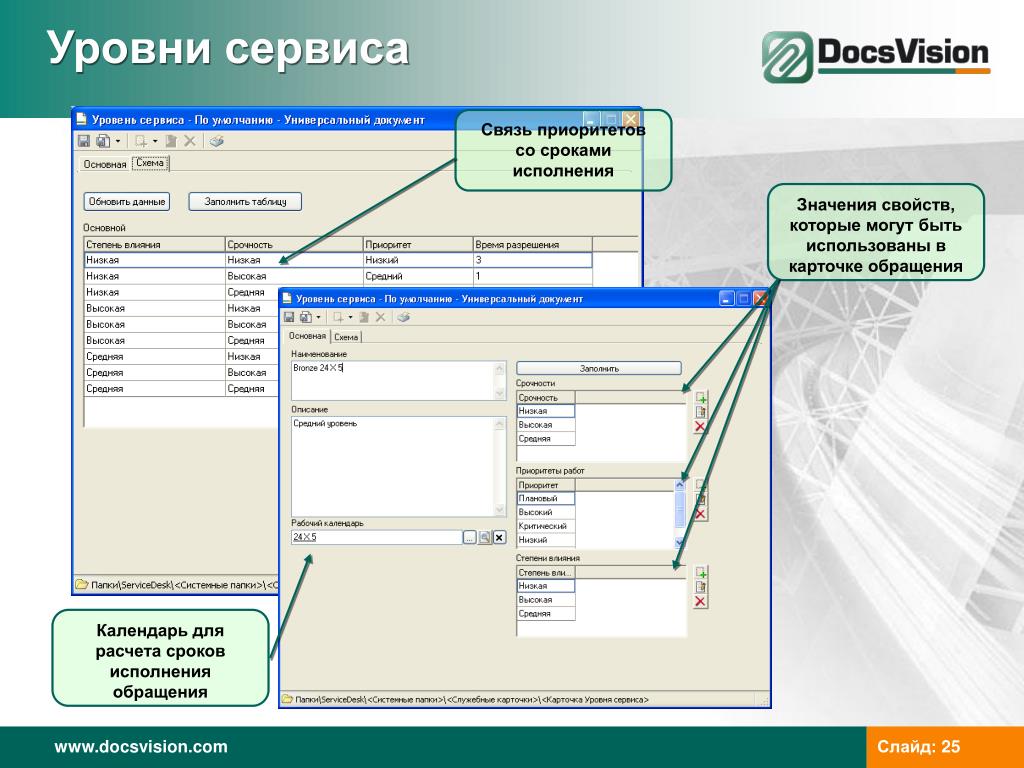
Task: Switch to Схема tab in front window
Action: click(x=346, y=337)
